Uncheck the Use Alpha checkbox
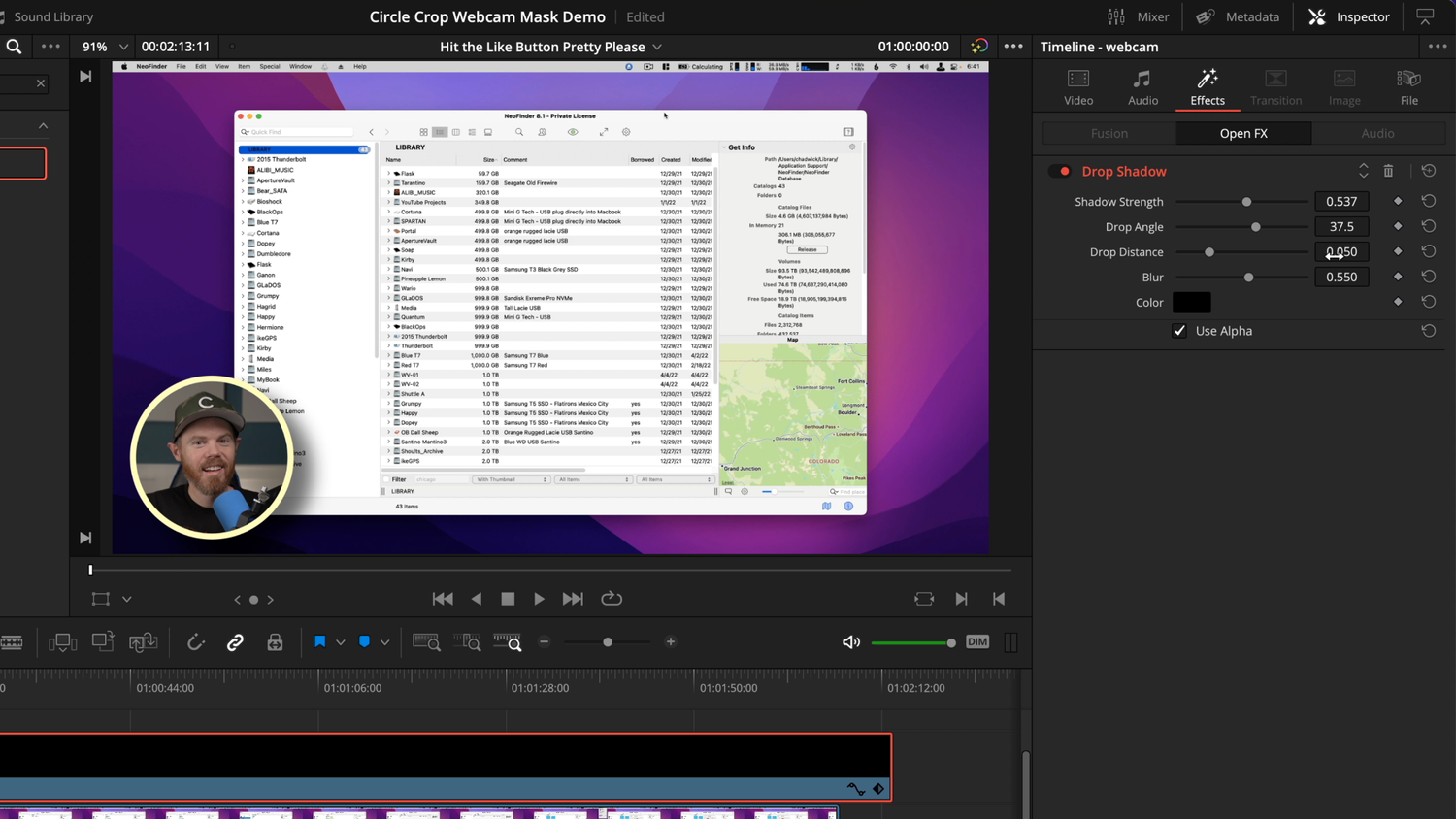This screenshot has height=819, width=1456. click(1178, 331)
